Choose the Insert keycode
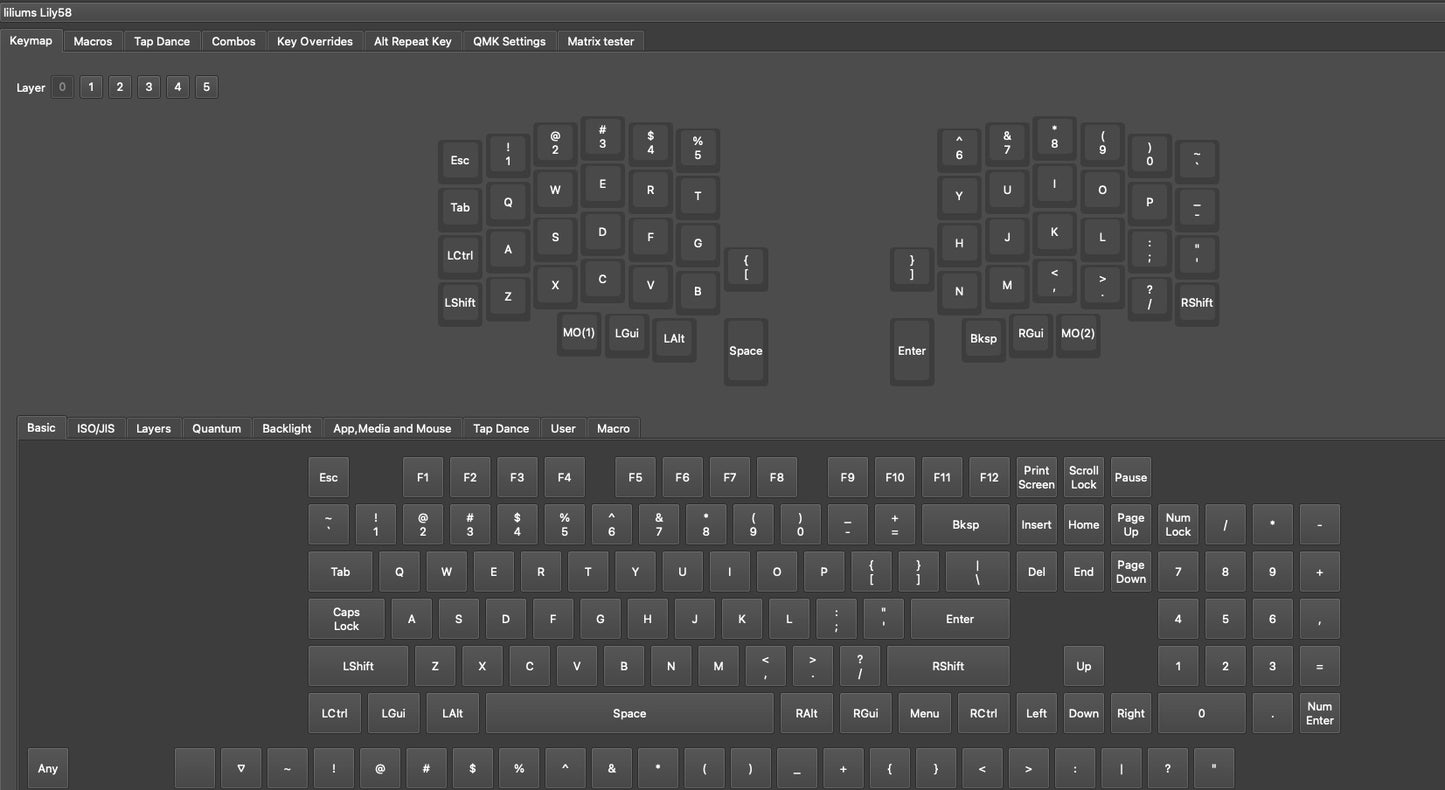 point(1036,524)
